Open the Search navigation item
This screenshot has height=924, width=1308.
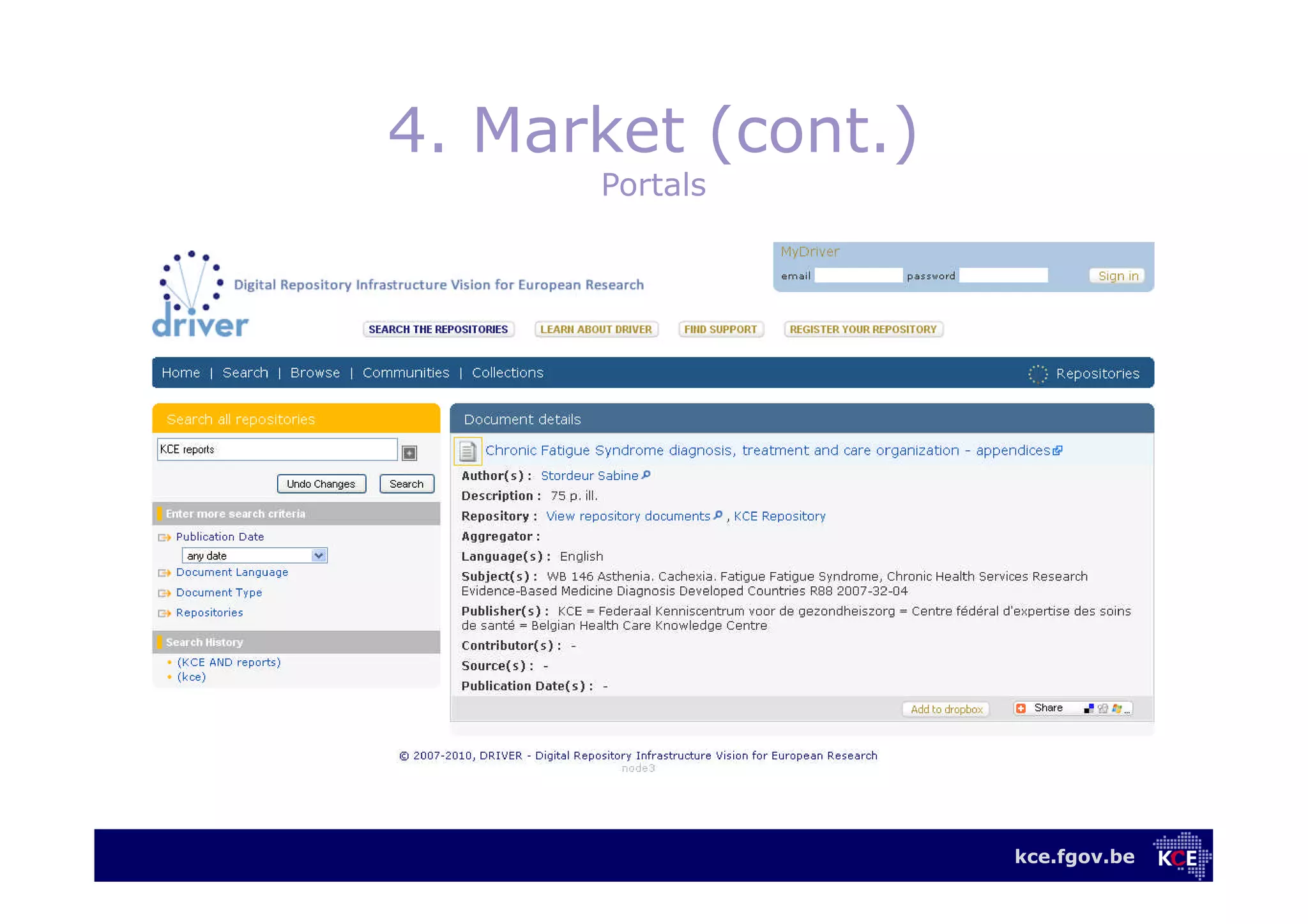[245, 372]
